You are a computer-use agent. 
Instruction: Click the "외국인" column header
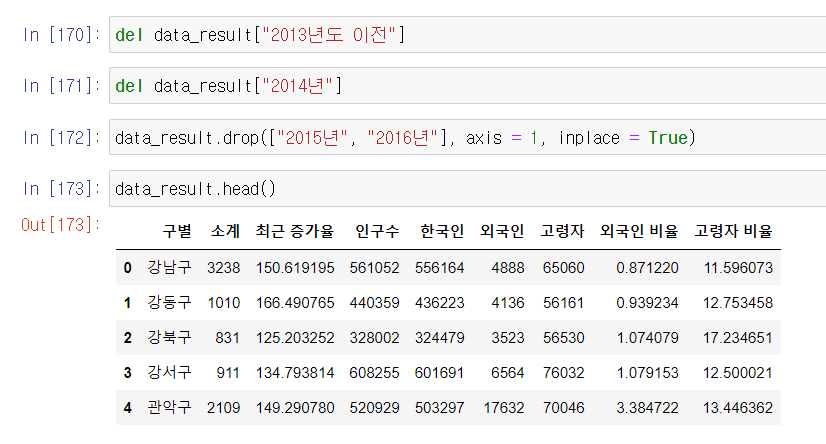pyautogui.click(x=502, y=231)
